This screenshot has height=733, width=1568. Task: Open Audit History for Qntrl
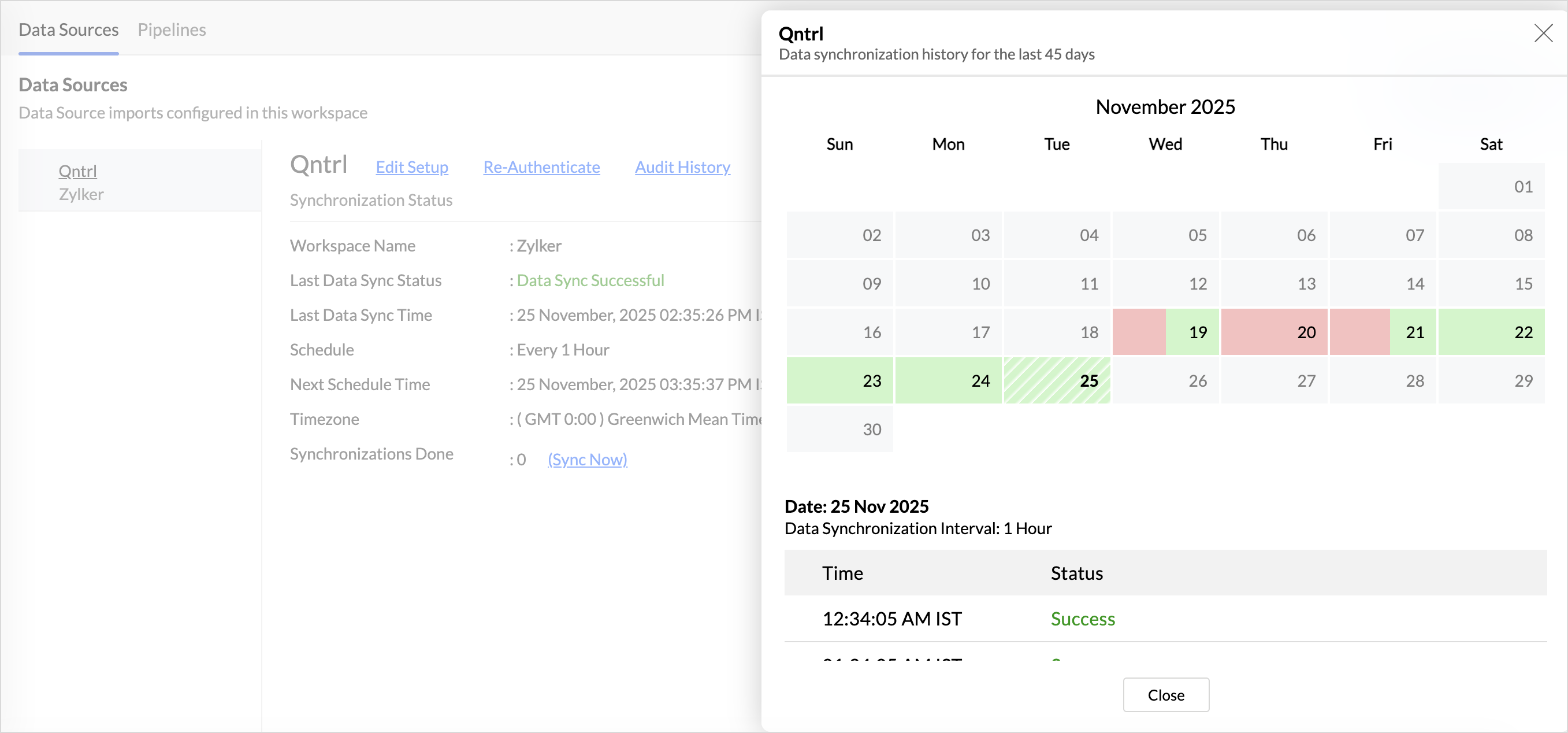(682, 167)
